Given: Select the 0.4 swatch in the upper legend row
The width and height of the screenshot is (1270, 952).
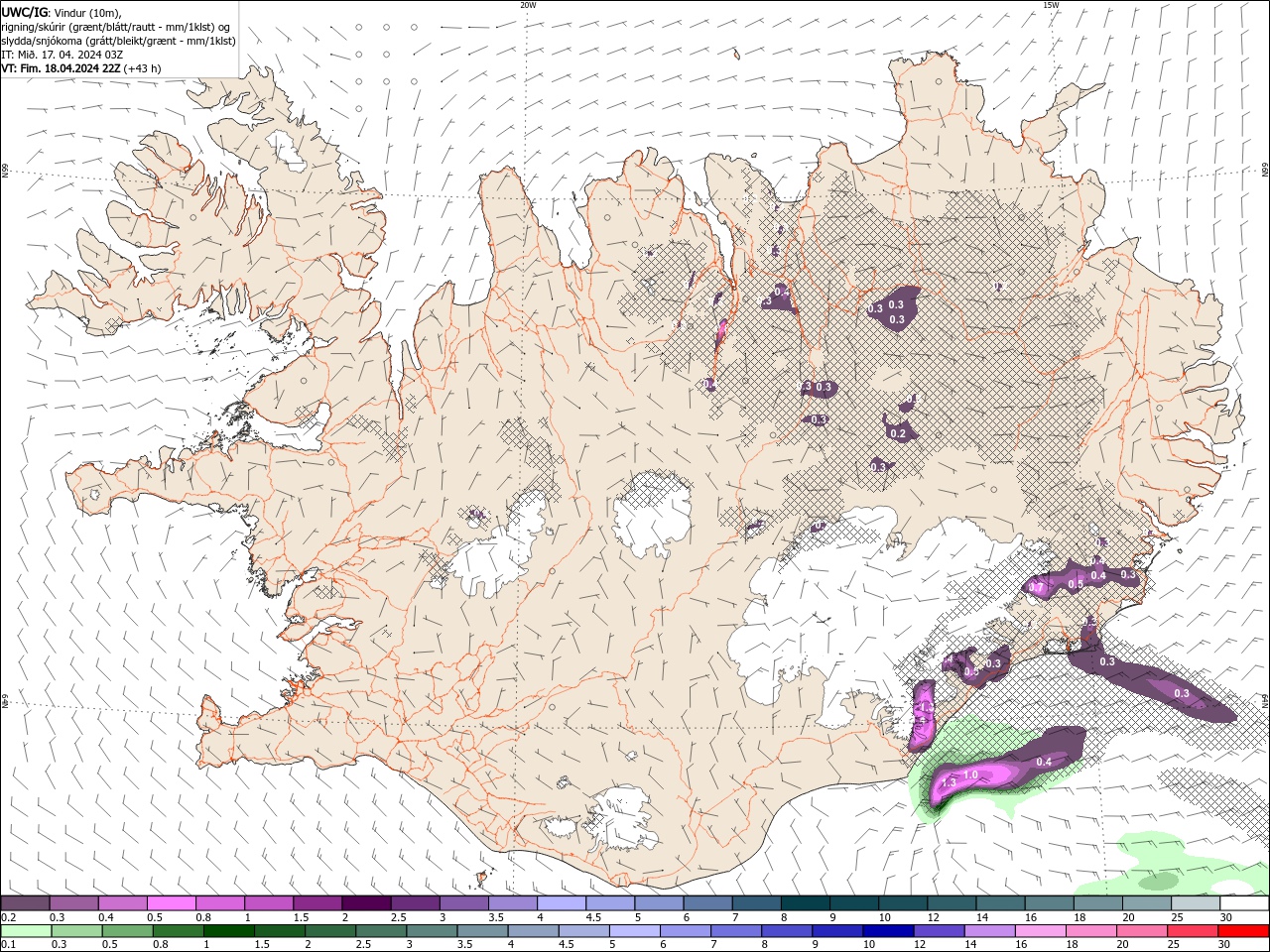Looking at the screenshot, I should [123, 903].
